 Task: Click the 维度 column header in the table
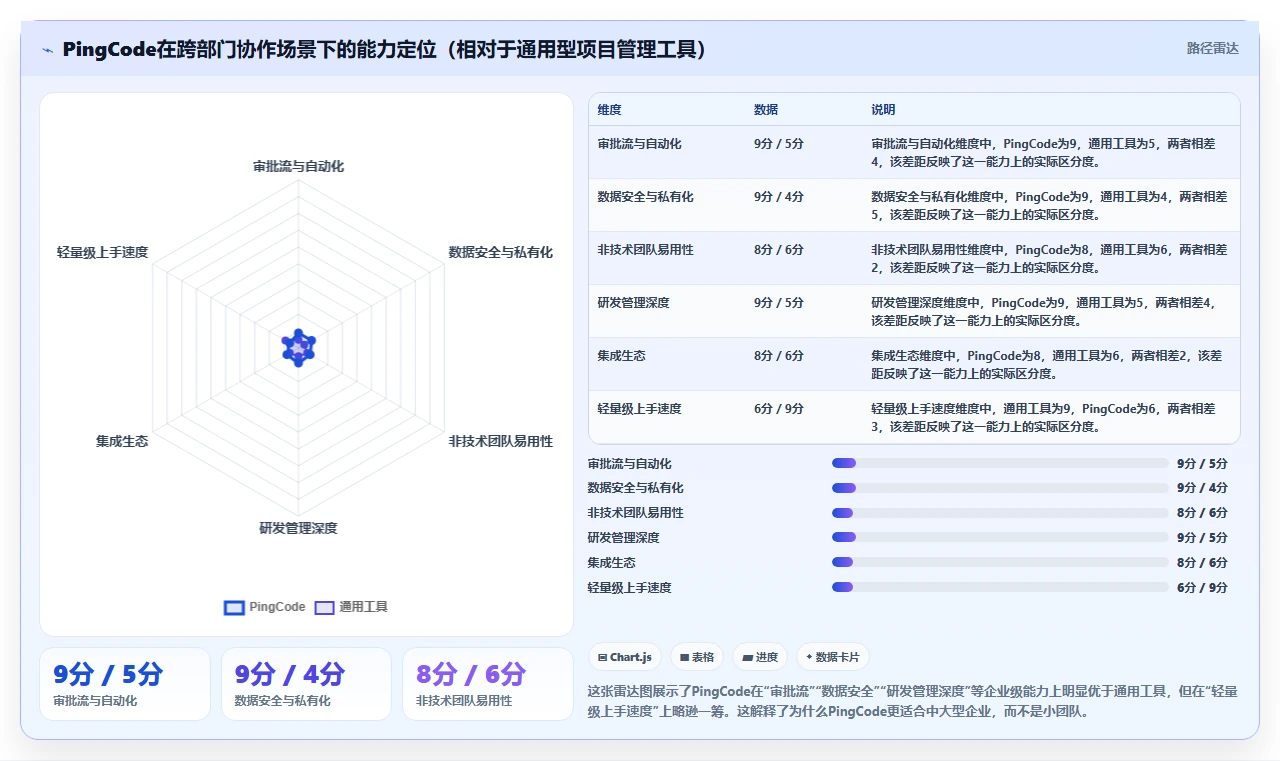tap(610, 110)
